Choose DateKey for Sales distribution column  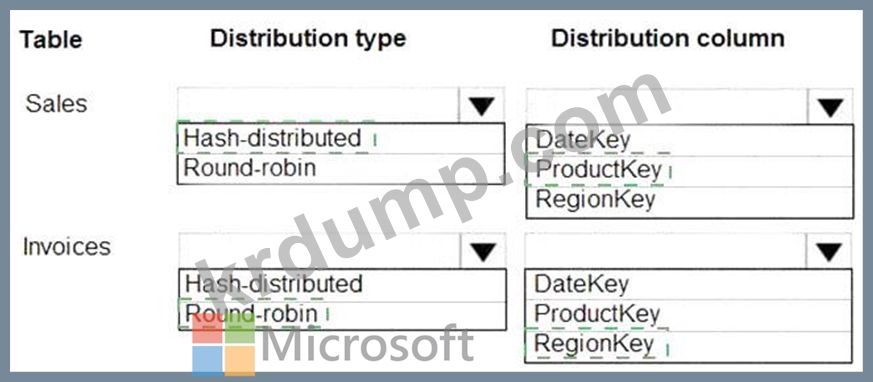[x=689, y=141]
